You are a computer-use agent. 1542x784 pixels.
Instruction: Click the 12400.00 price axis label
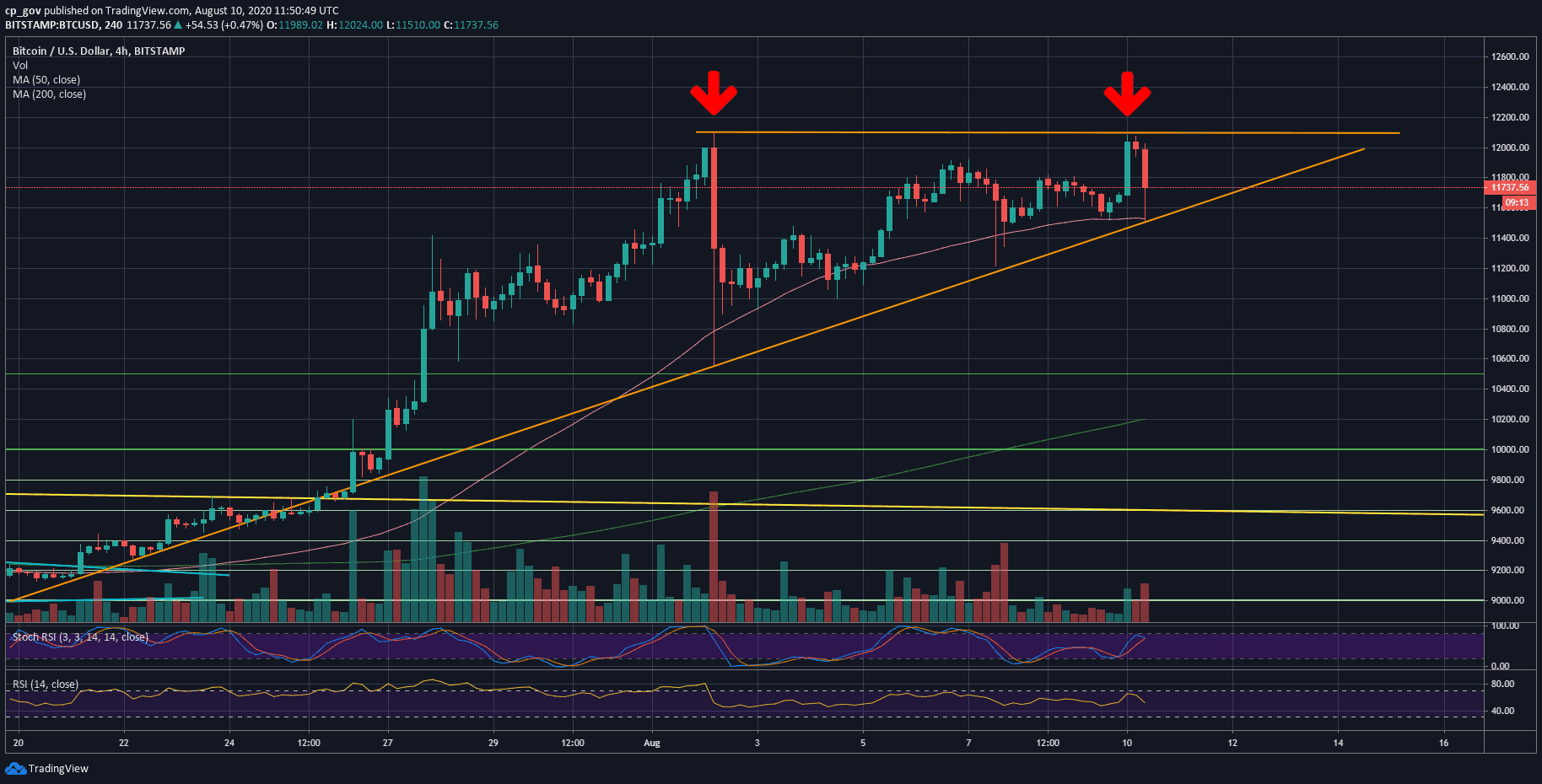1510,87
